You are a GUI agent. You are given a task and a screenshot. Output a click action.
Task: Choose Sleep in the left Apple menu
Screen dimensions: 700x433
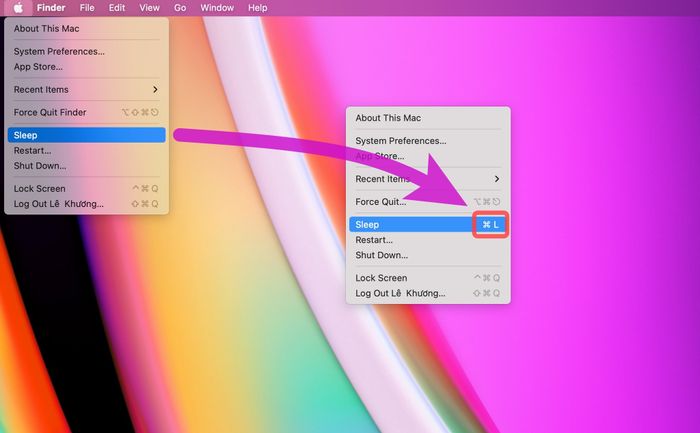(87, 135)
